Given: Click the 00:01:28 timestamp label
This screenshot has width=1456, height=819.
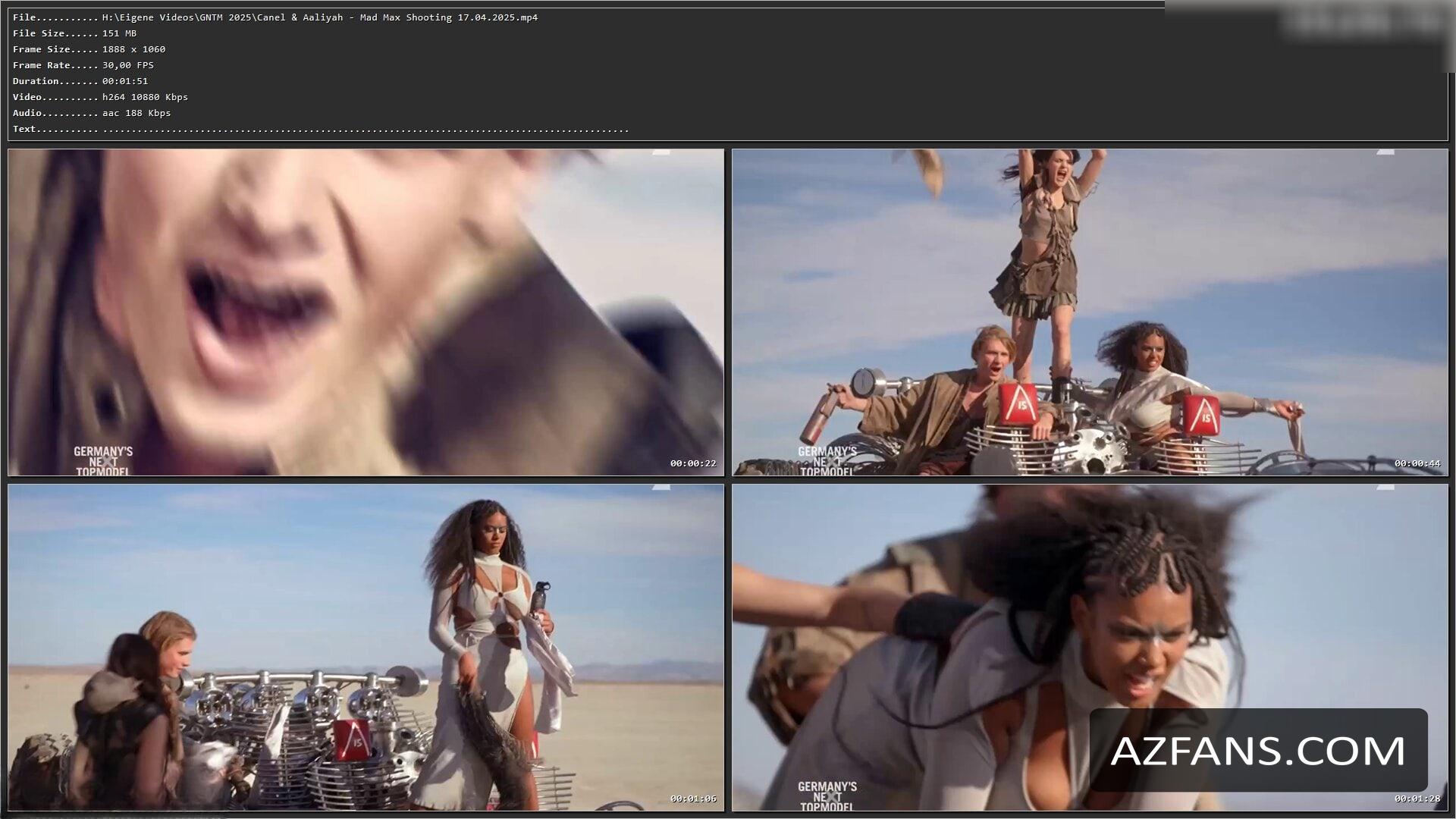Looking at the screenshot, I should pyautogui.click(x=1417, y=799).
